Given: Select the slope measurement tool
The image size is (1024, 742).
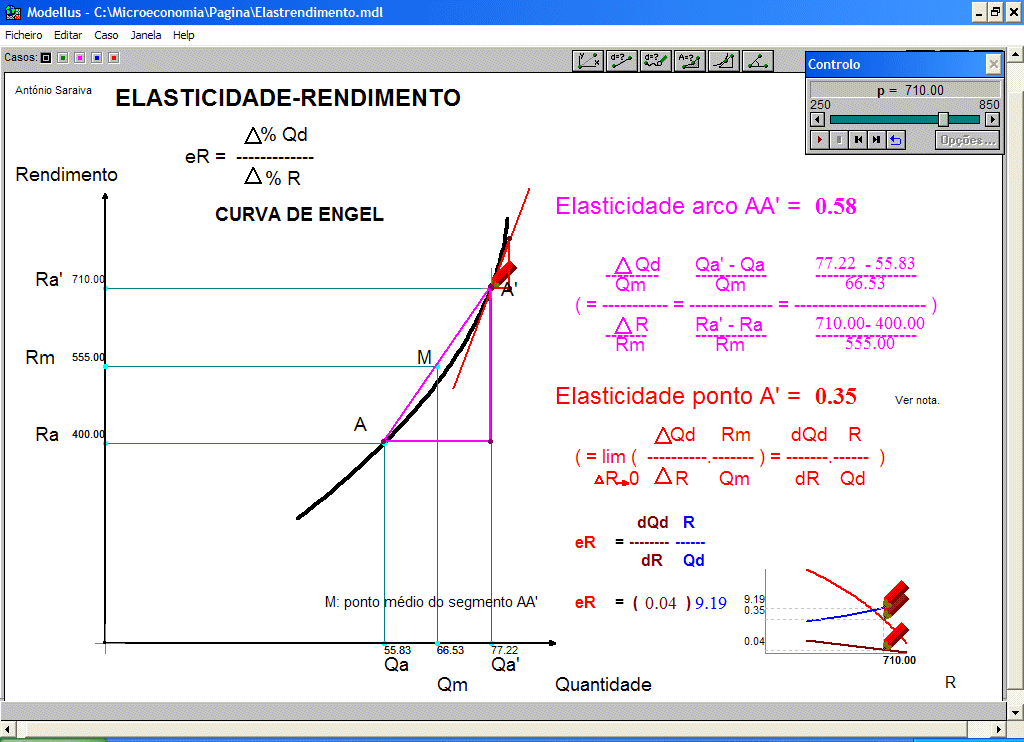Looking at the screenshot, I should [x=724, y=61].
